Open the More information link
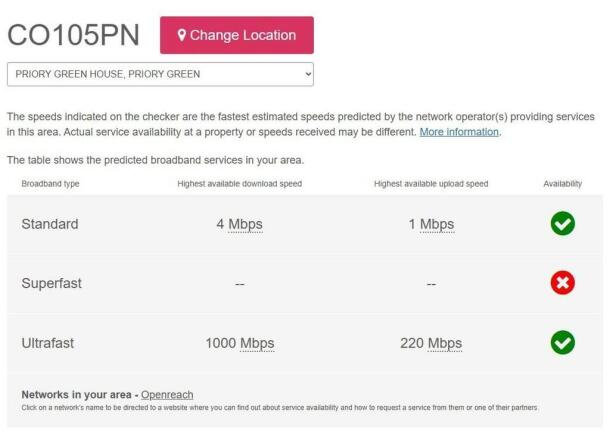610x437 pixels. [459, 132]
